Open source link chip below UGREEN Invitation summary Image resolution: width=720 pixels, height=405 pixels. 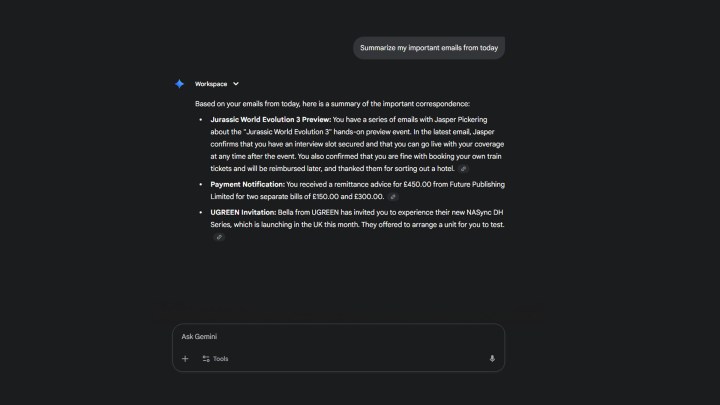219,237
